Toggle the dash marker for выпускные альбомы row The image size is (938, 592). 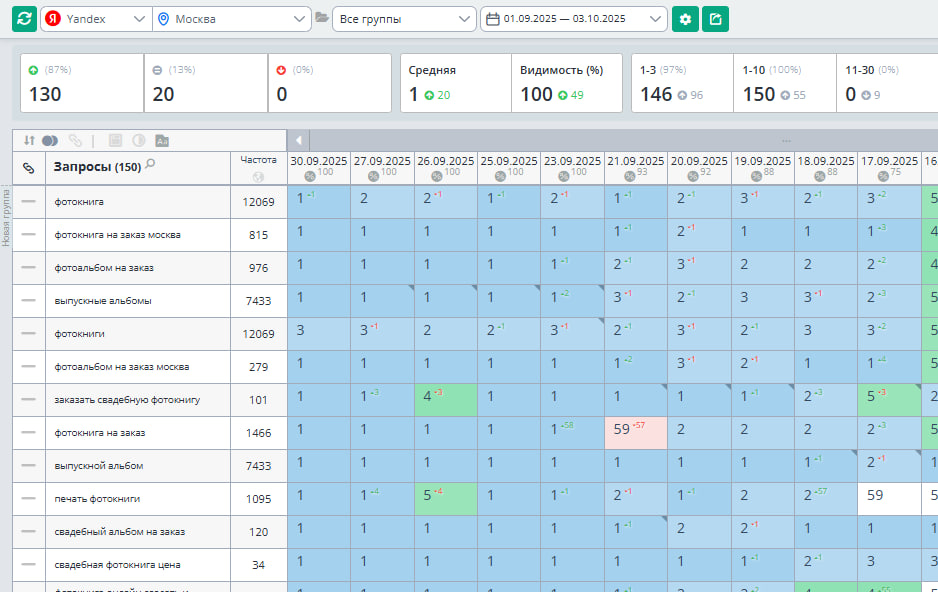click(x=29, y=300)
